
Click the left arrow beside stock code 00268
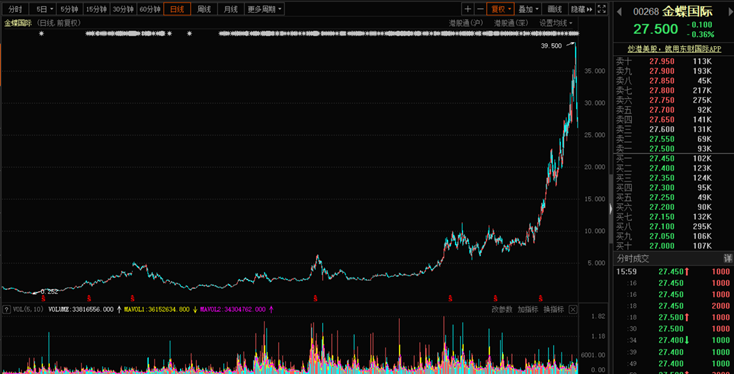(x=619, y=12)
